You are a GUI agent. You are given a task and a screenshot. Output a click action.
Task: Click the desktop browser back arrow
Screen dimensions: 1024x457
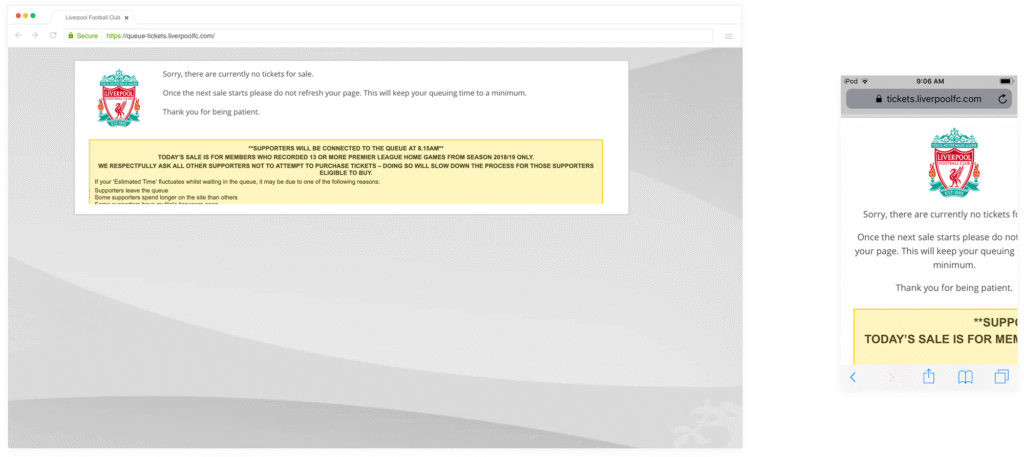point(19,35)
